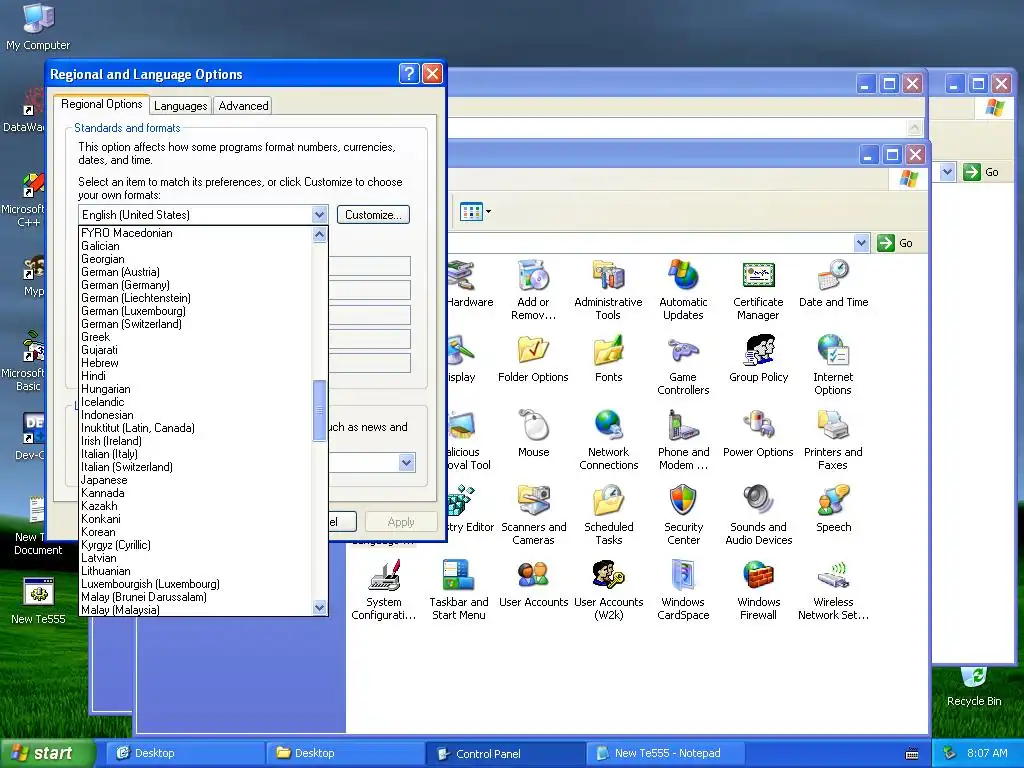Screen dimensions: 1024x768
Task: Open Date and Time icon
Action: (x=833, y=284)
